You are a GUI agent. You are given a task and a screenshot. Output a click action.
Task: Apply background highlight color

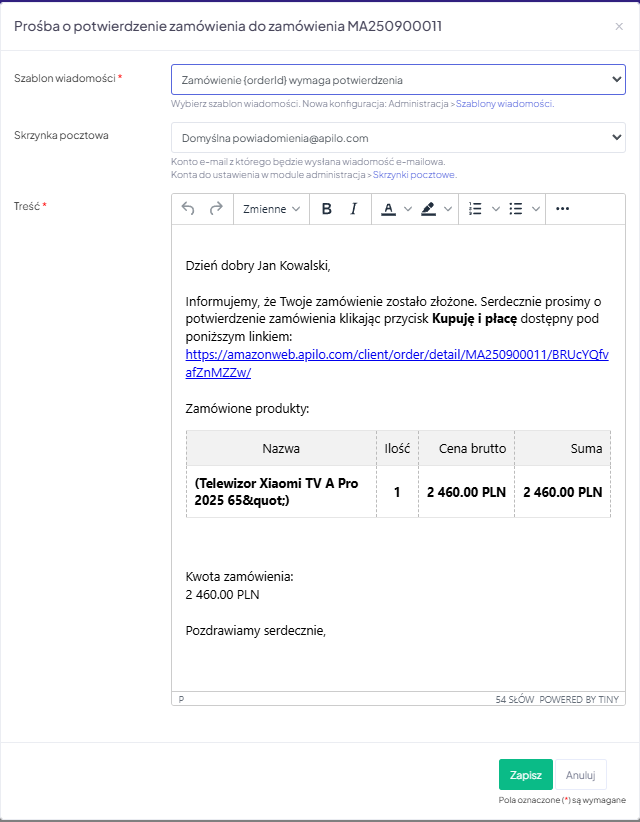(428, 209)
